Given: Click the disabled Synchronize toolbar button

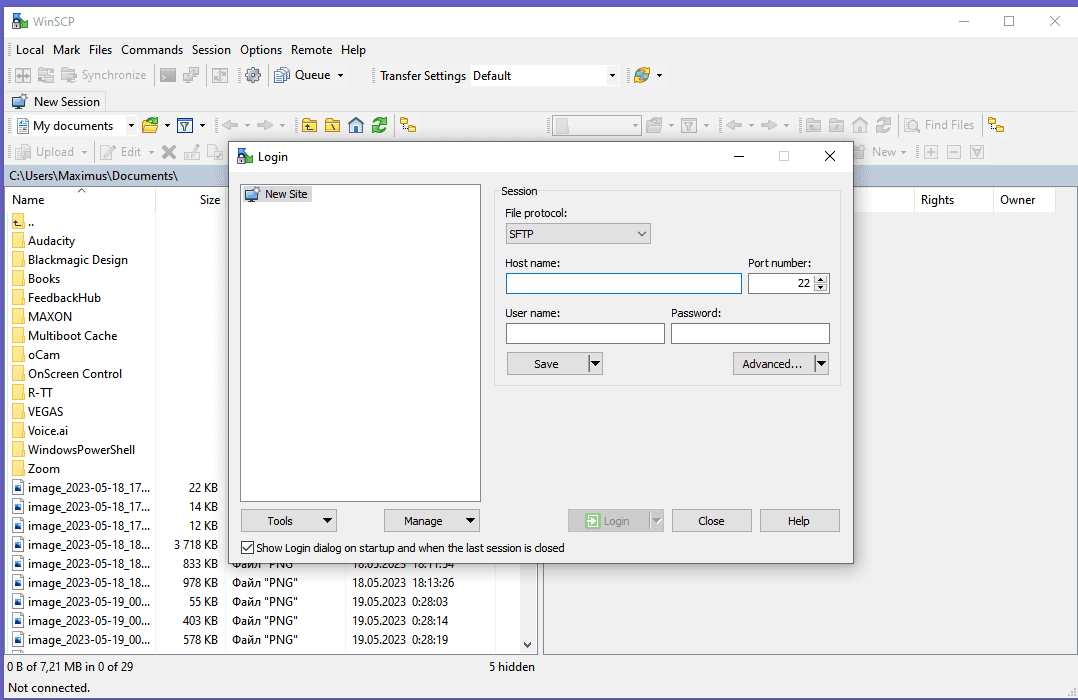Looking at the screenshot, I should [104, 75].
